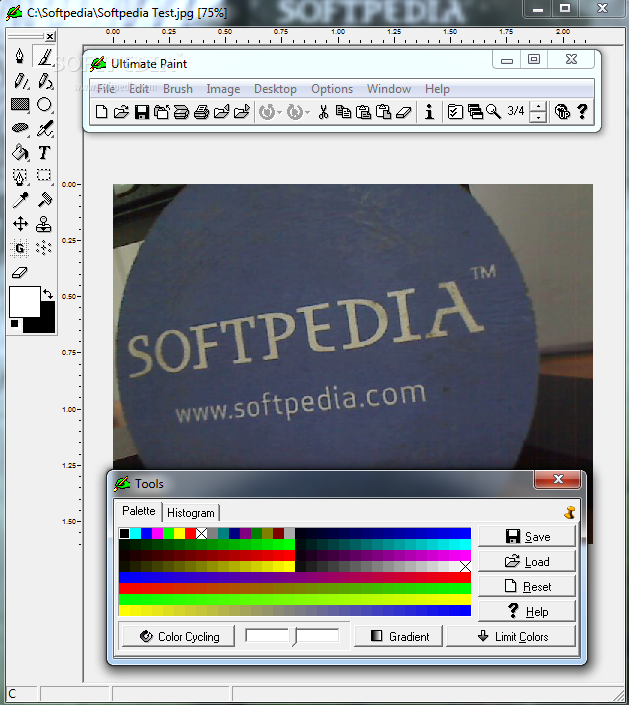This screenshot has width=629, height=705.
Task: Select the filled rectangle tool
Action: 20,105
